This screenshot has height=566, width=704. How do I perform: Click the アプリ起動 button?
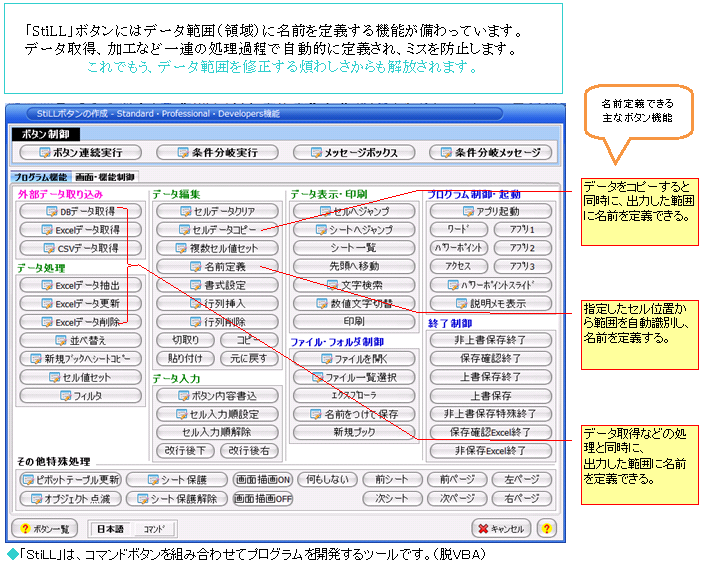[490, 211]
